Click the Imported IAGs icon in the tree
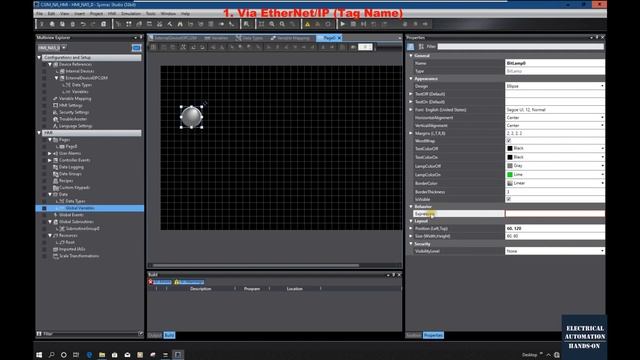Viewport: 640px width, 360px height. click(55, 249)
